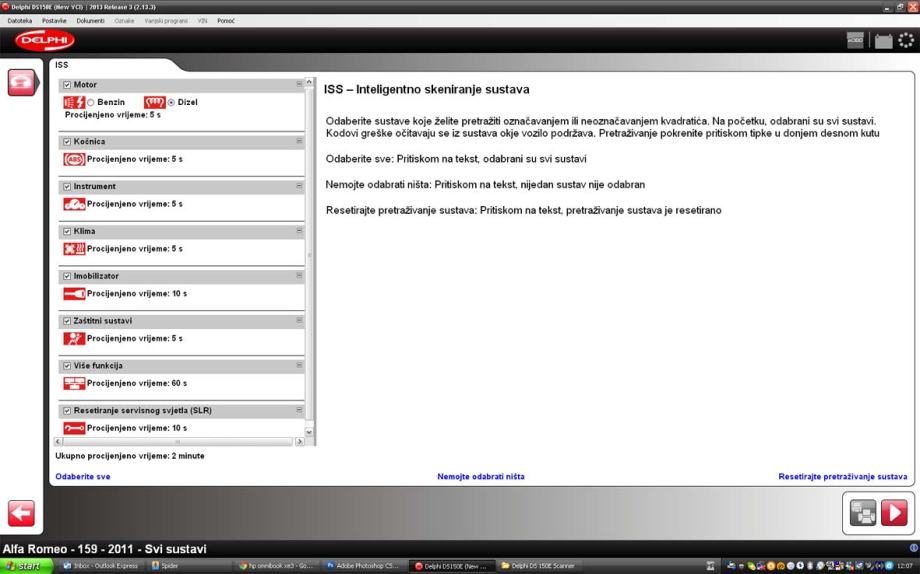Start the scan with the red play button
This screenshot has width=920, height=574.
(x=894, y=513)
